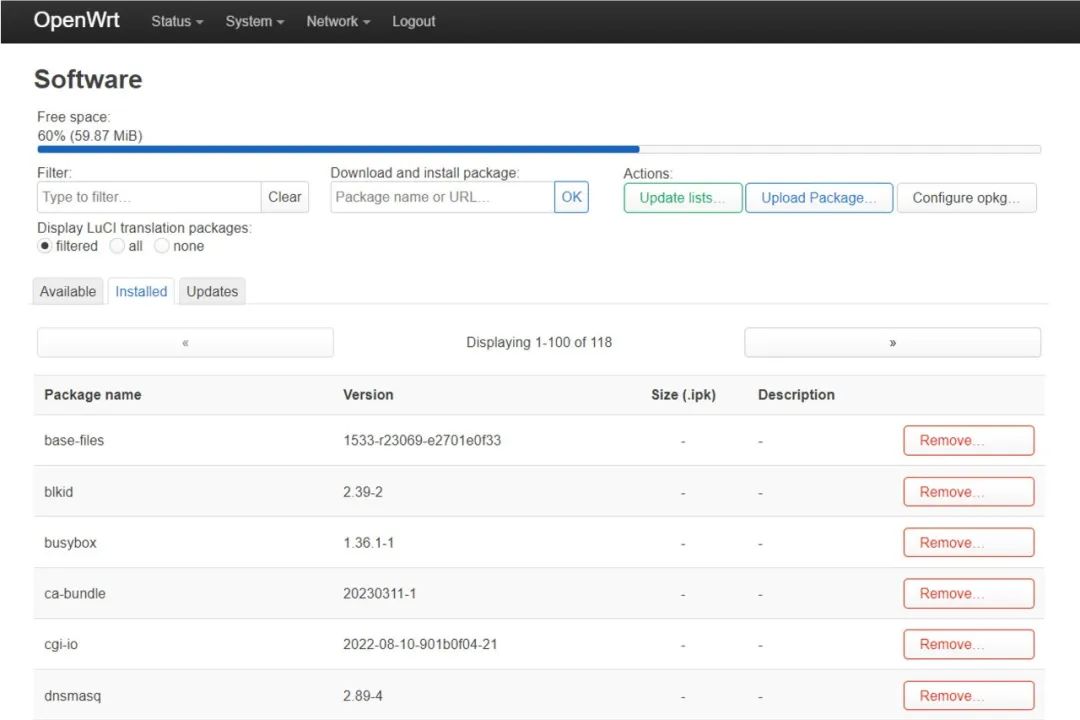Click in the Type to filter field
This screenshot has width=1080, height=720.
tap(149, 197)
